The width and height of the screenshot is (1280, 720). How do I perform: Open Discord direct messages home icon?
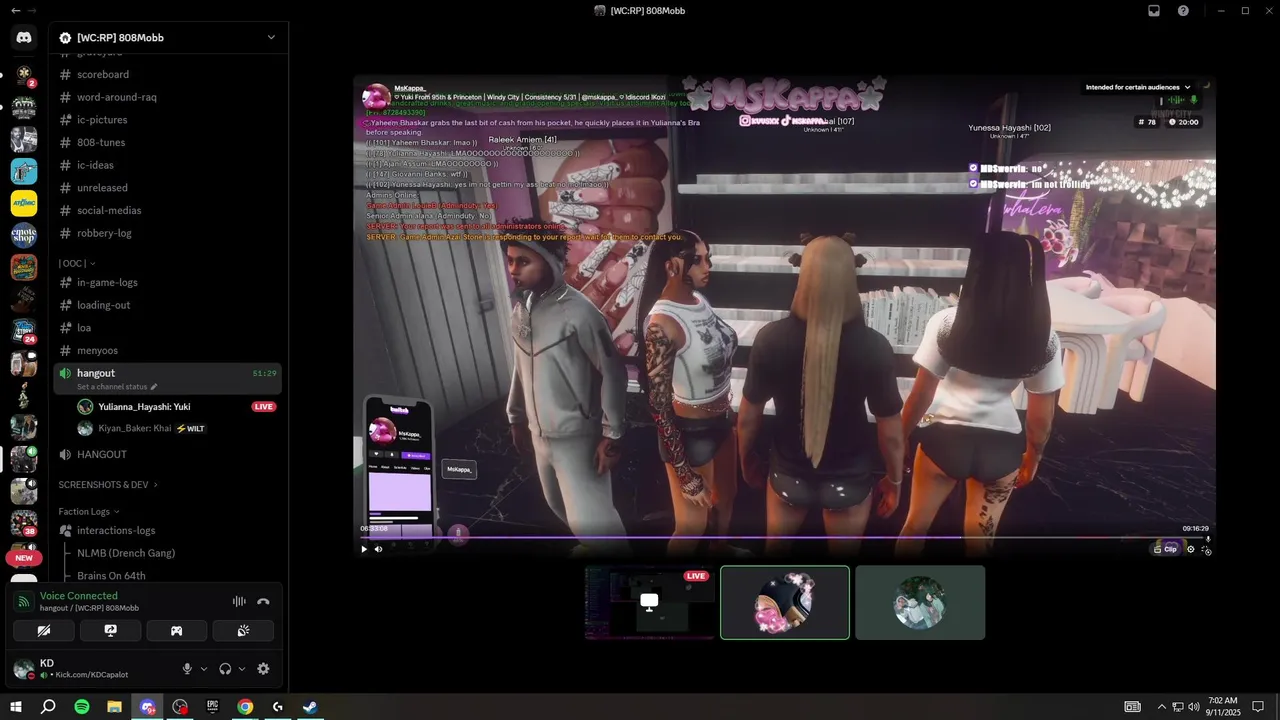(x=24, y=38)
